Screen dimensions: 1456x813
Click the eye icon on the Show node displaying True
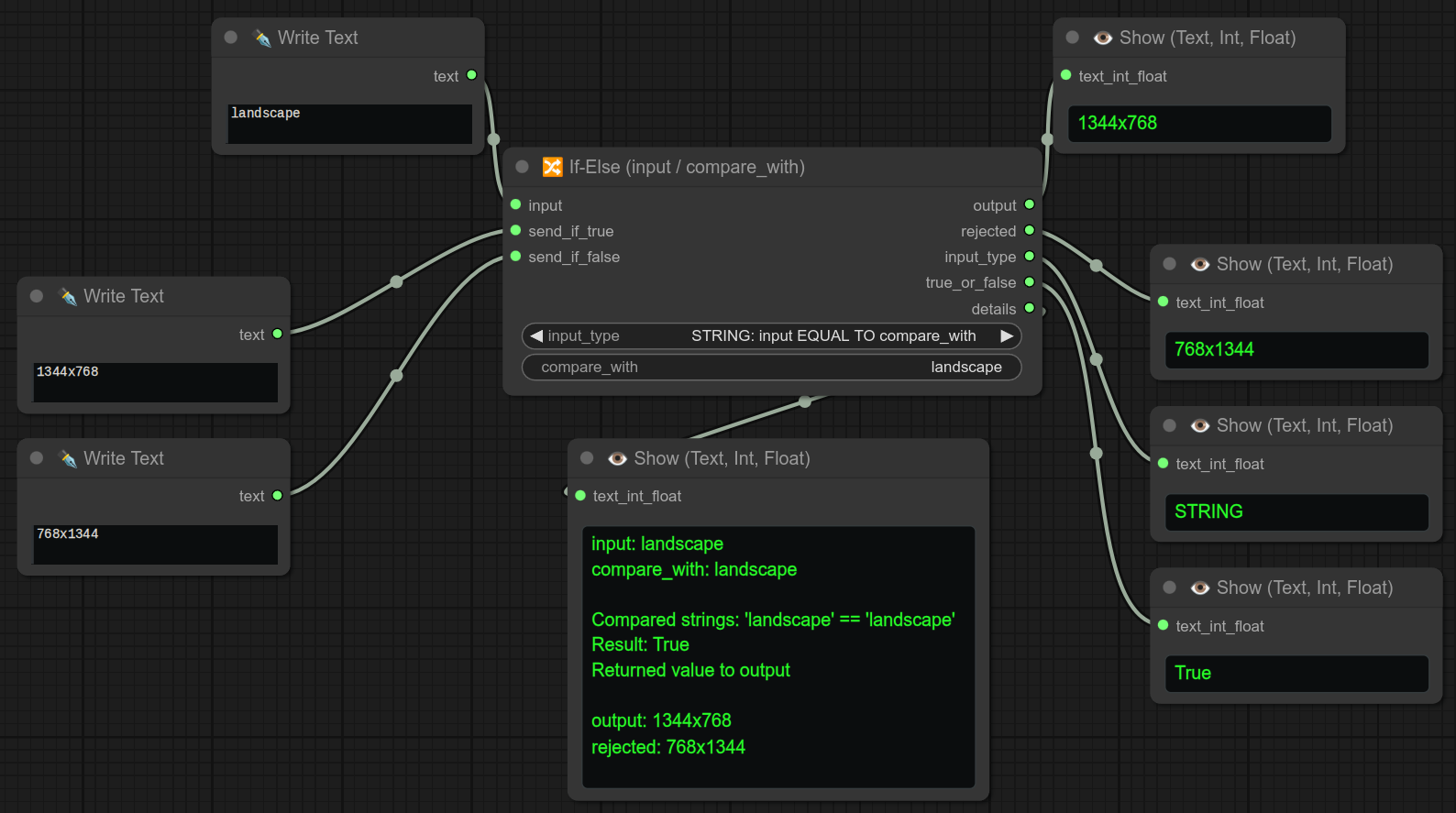(1199, 588)
